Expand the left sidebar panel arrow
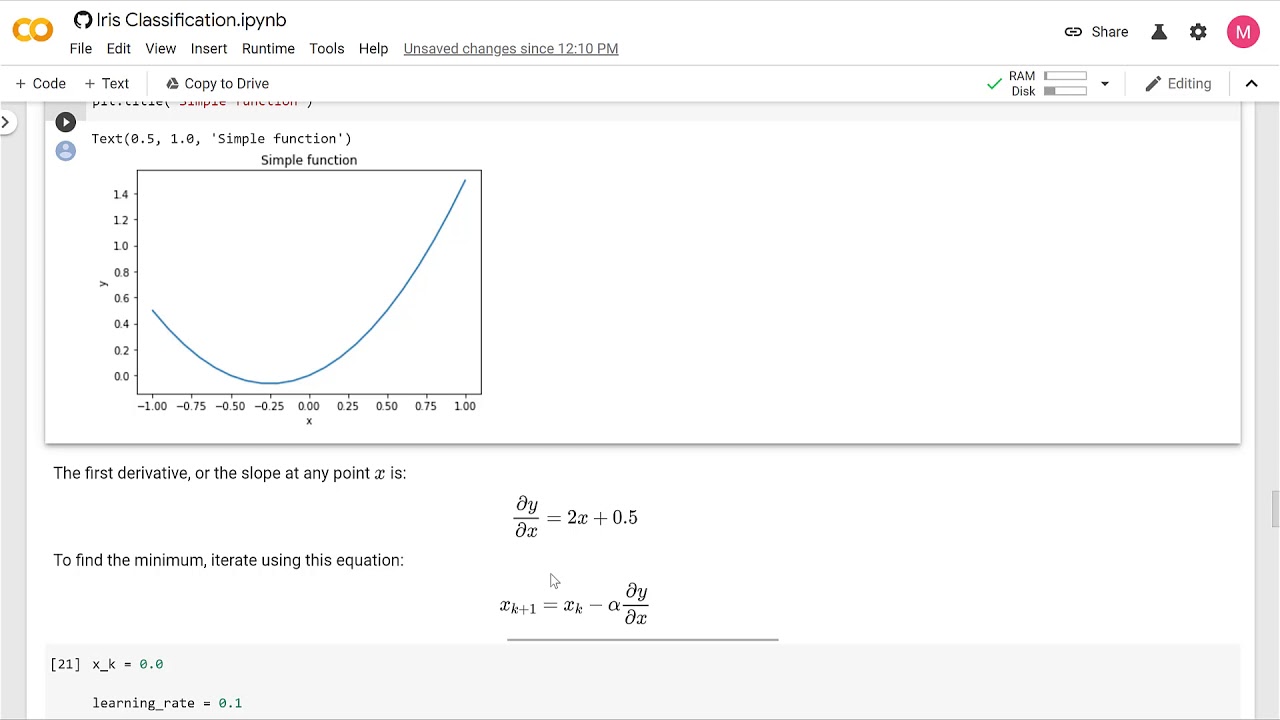Screen dimensions: 1280x720 tap(6, 123)
